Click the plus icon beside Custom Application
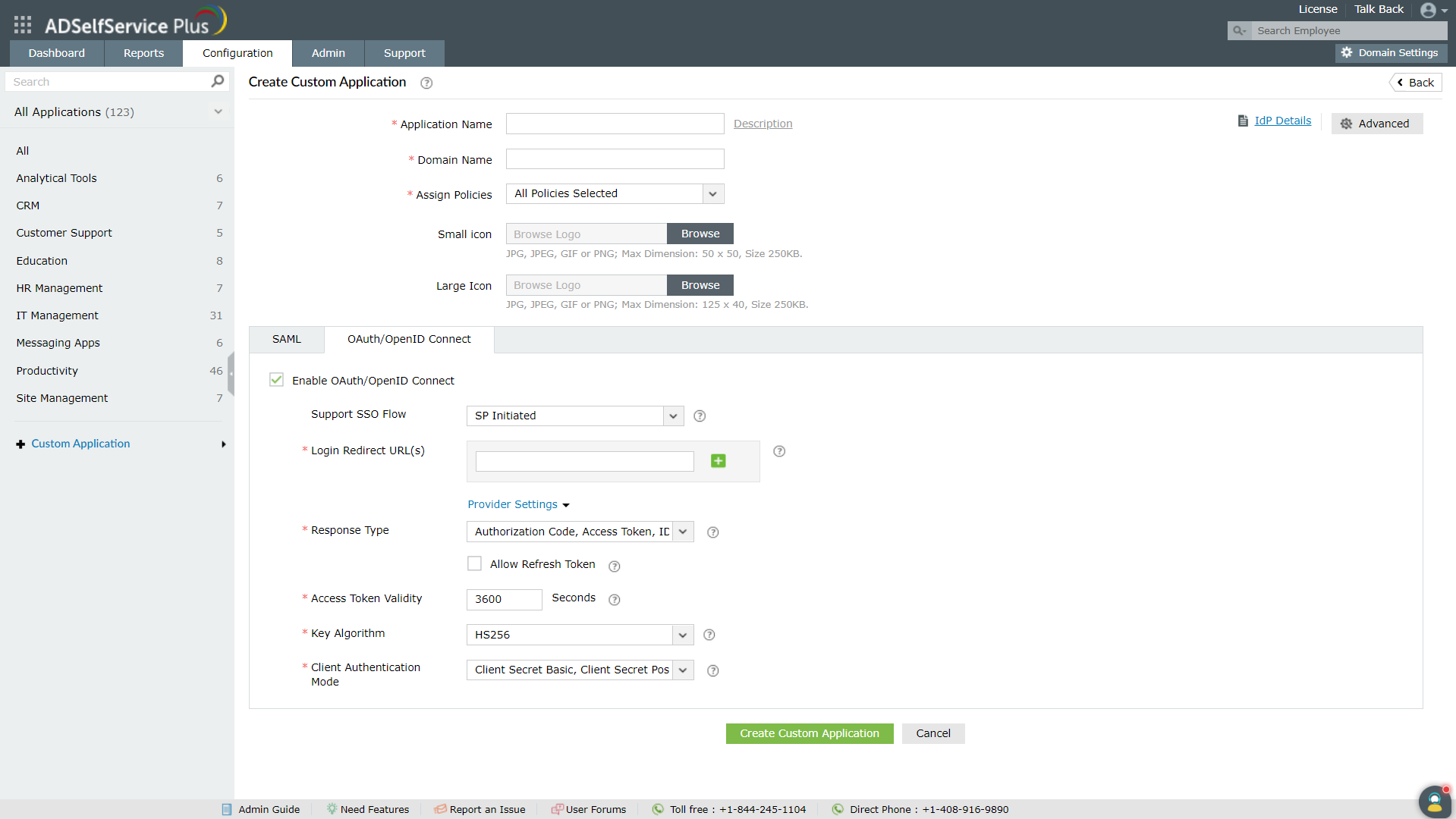The image size is (1456, 819). click(x=20, y=444)
